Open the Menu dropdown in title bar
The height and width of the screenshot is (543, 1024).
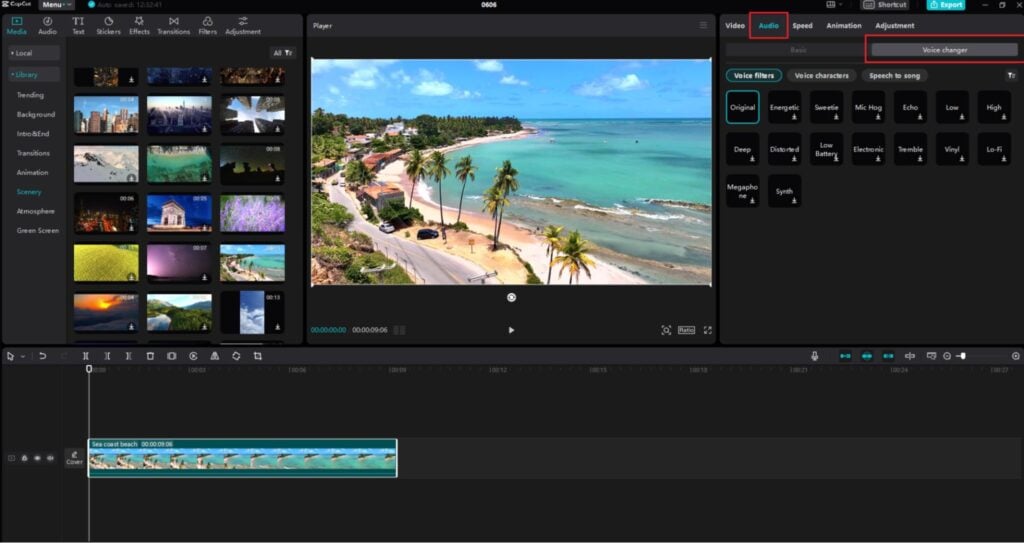click(x=56, y=5)
